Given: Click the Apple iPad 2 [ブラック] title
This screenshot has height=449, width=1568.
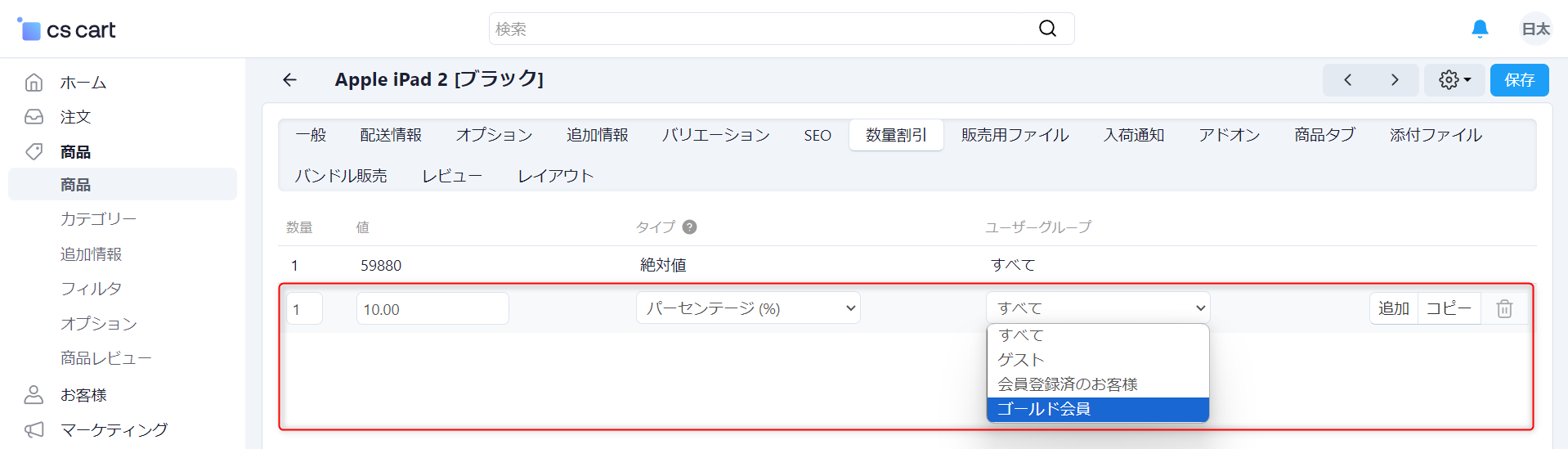Looking at the screenshot, I should point(439,79).
